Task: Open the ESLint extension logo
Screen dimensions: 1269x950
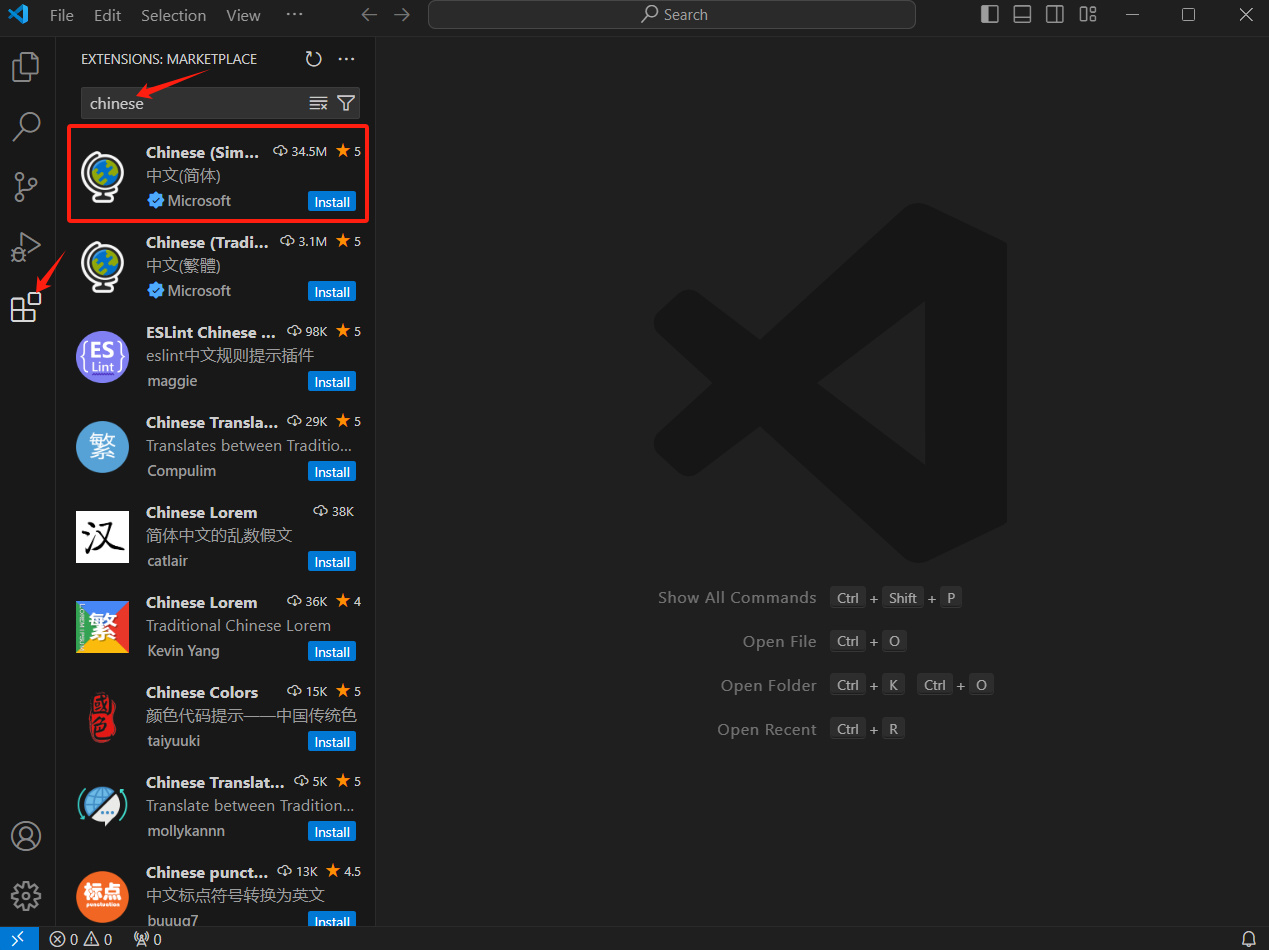Action: tap(102, 357)
